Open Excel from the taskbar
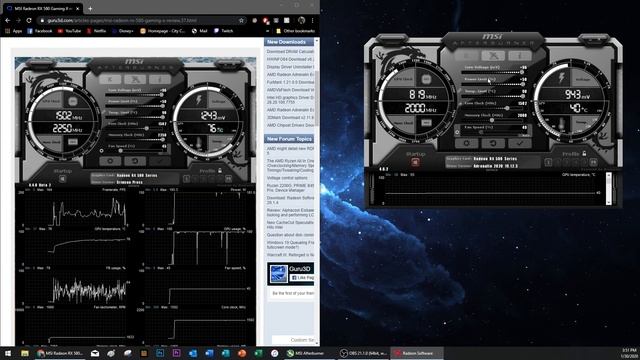This screenshot has height=360, width=640. pos(258,353)
